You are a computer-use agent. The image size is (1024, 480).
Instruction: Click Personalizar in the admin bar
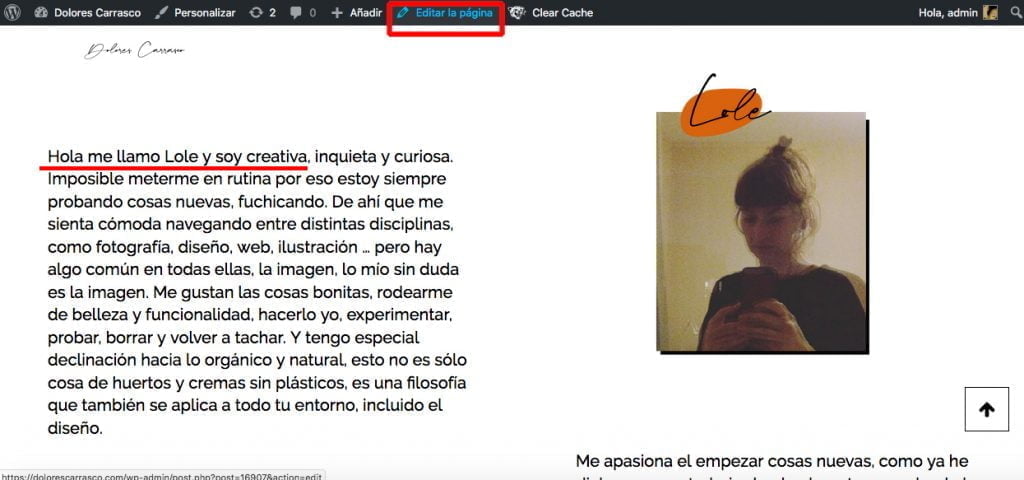[x=197, y=12]
